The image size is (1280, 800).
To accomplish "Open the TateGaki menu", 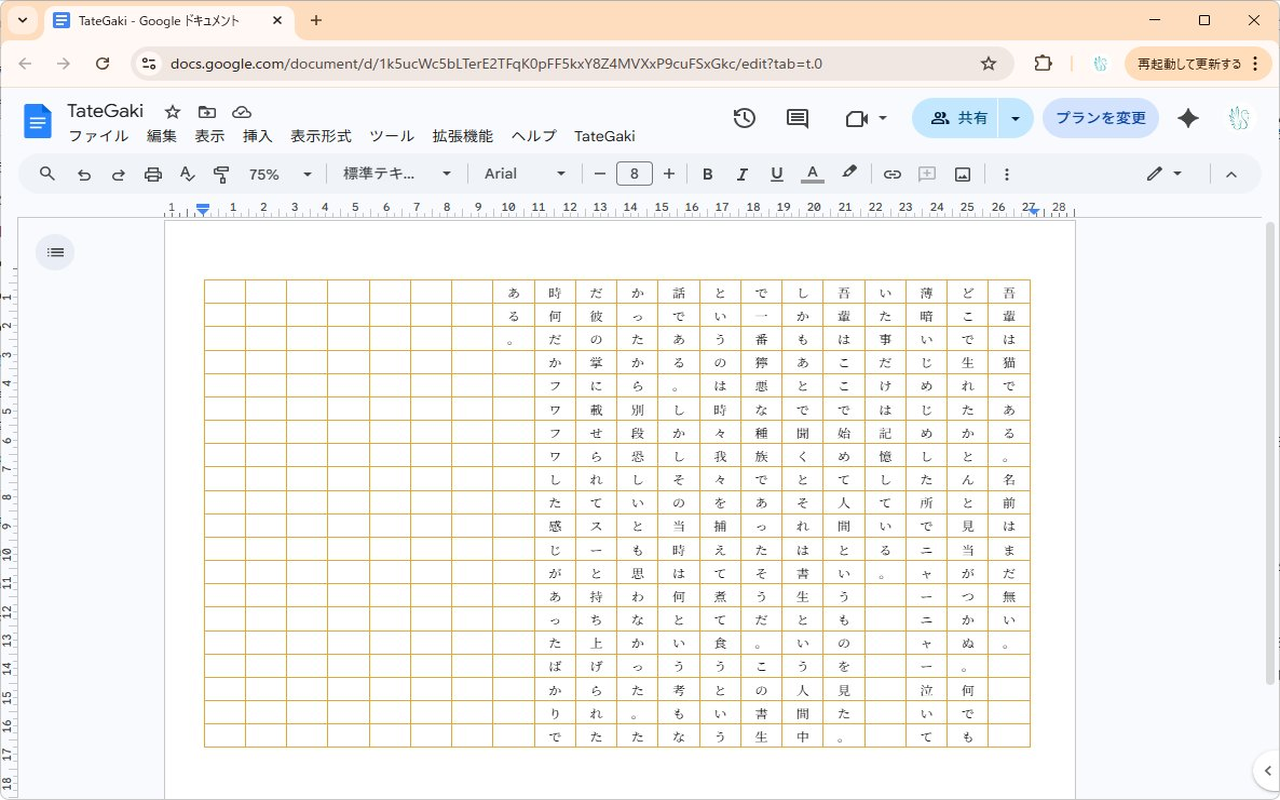I will [605, 136].
